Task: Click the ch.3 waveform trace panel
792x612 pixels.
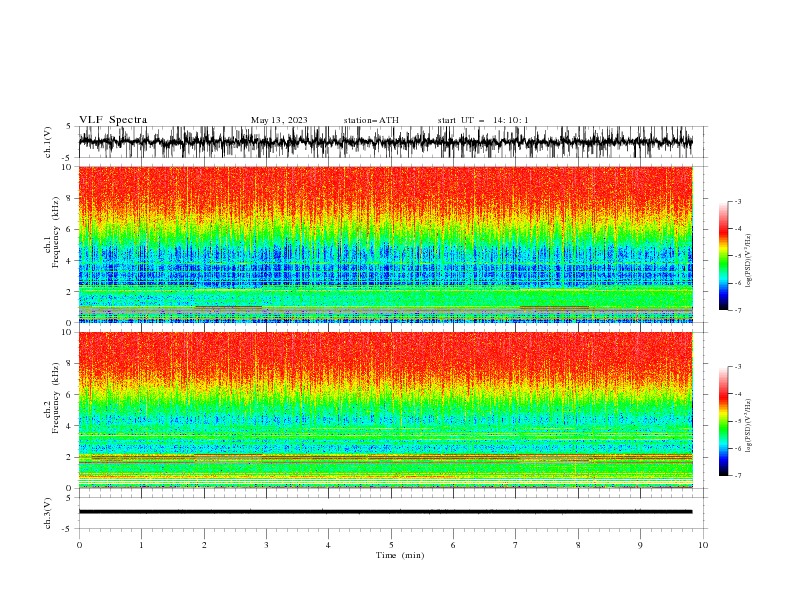Action: pyautogui.click(x=392, y=513)
